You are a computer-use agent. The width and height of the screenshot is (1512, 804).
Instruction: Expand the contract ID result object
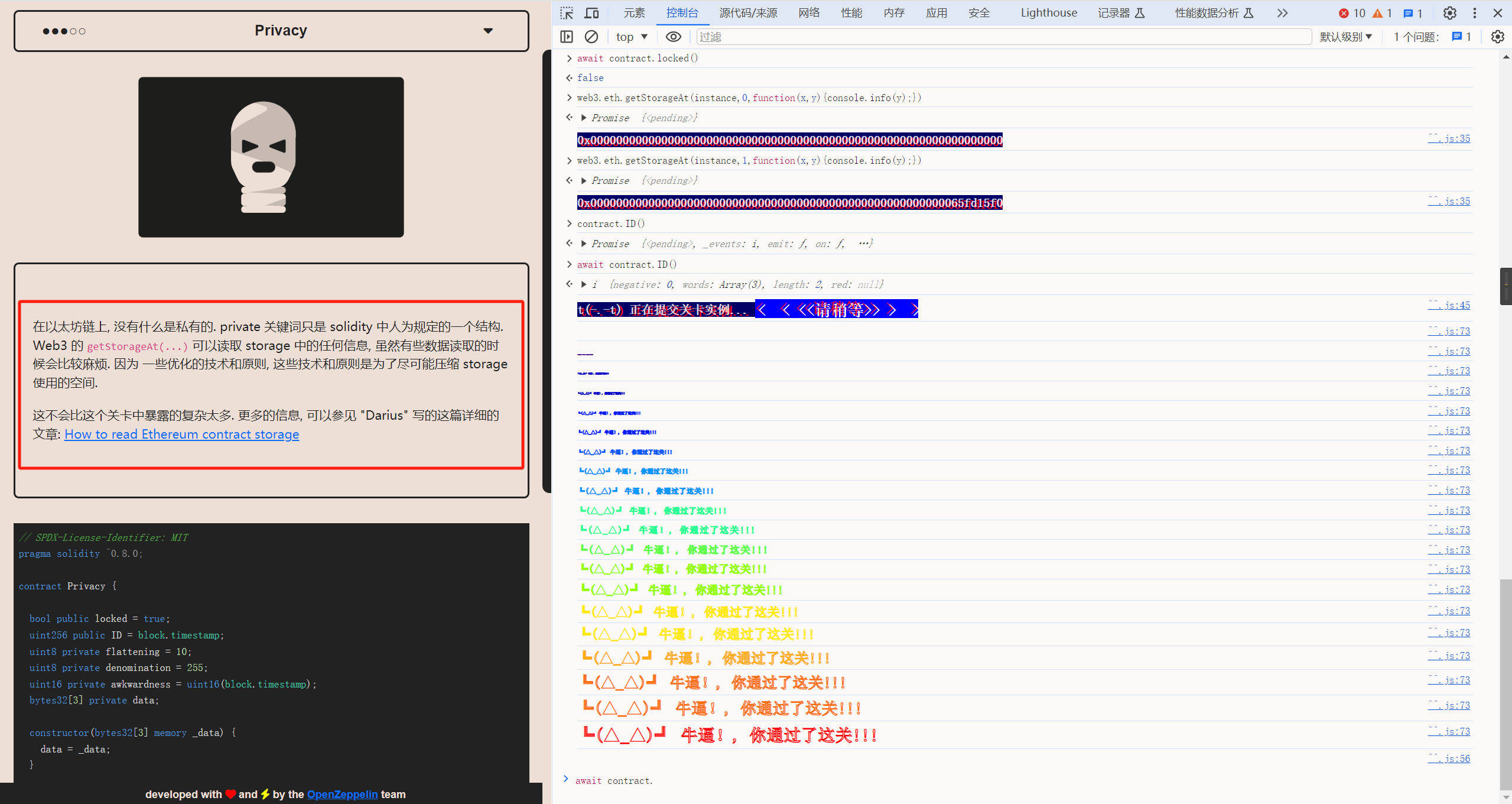(x=583, y=285)
